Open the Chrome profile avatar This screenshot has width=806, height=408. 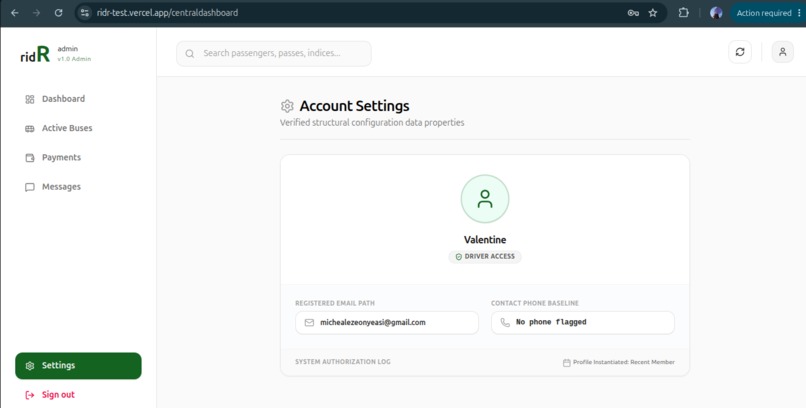[x=716, y=13]
